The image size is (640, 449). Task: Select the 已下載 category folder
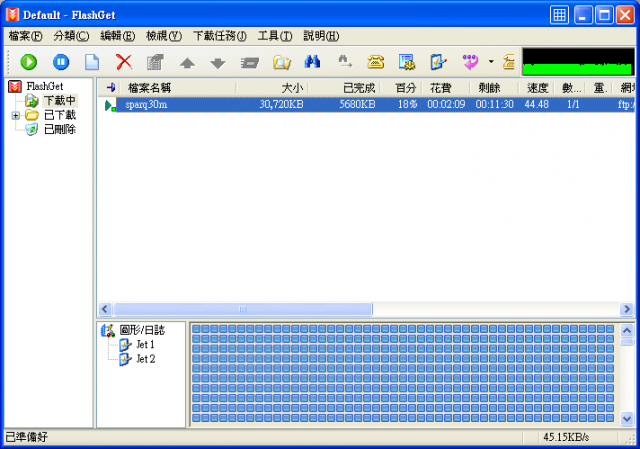tap(60, 115)
